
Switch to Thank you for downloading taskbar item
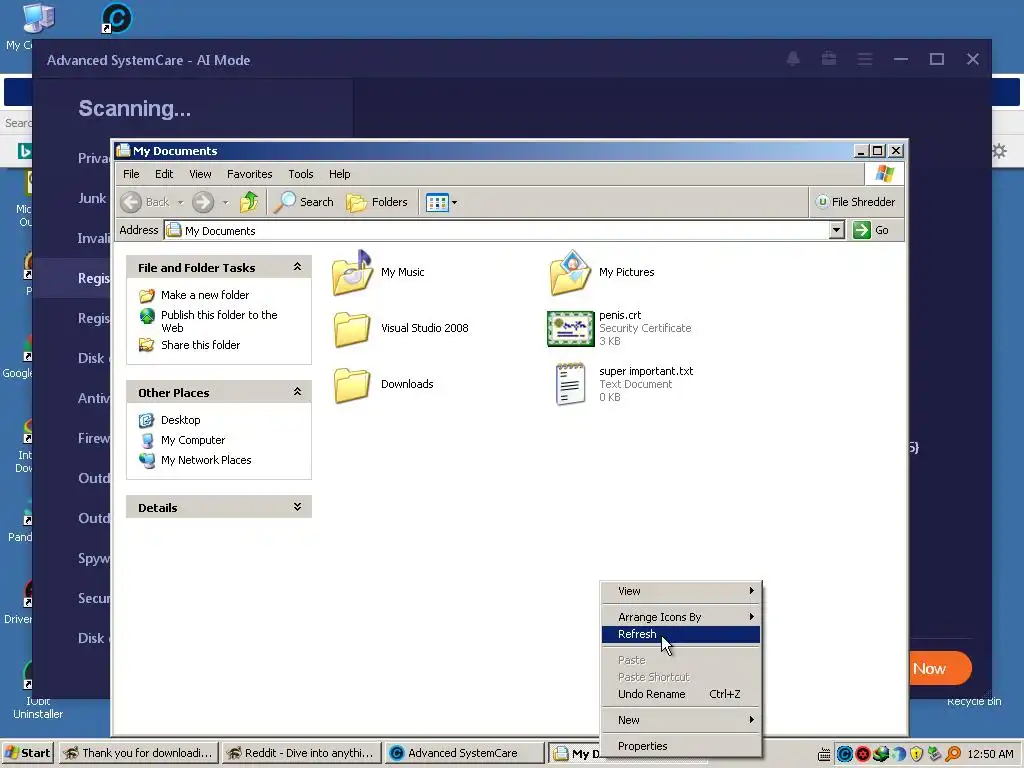[137, 753]
